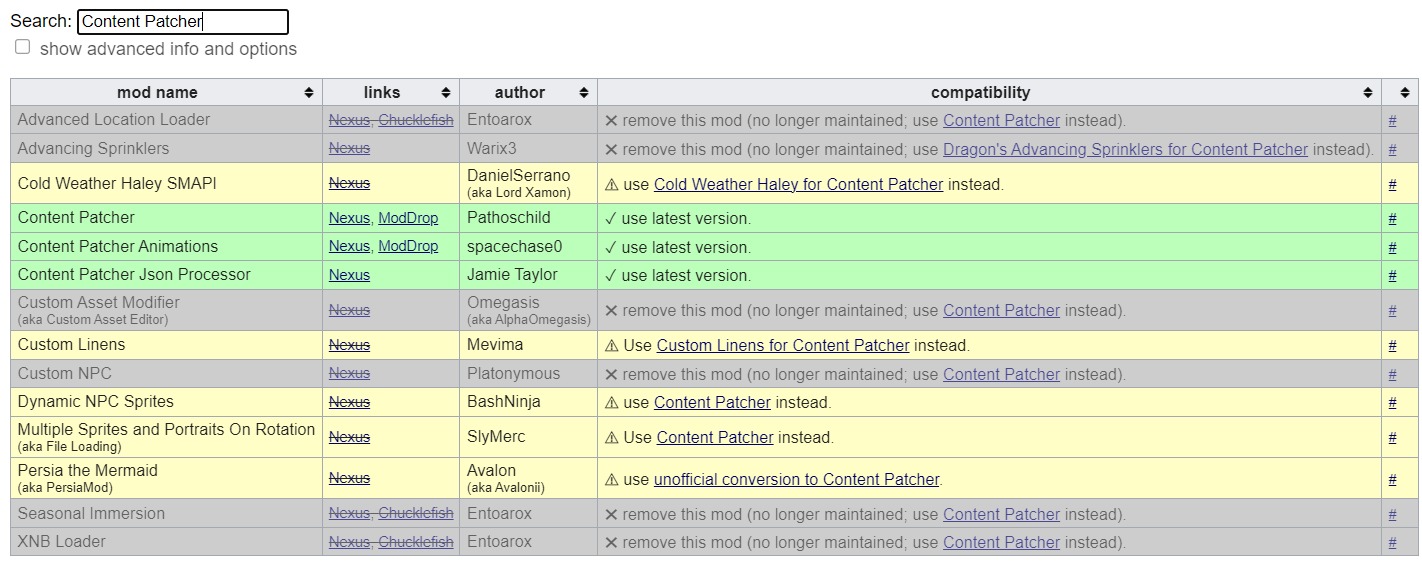
Task: Open Cold Weather Haley for Content Patcher link
Action: tap(798, 184)
